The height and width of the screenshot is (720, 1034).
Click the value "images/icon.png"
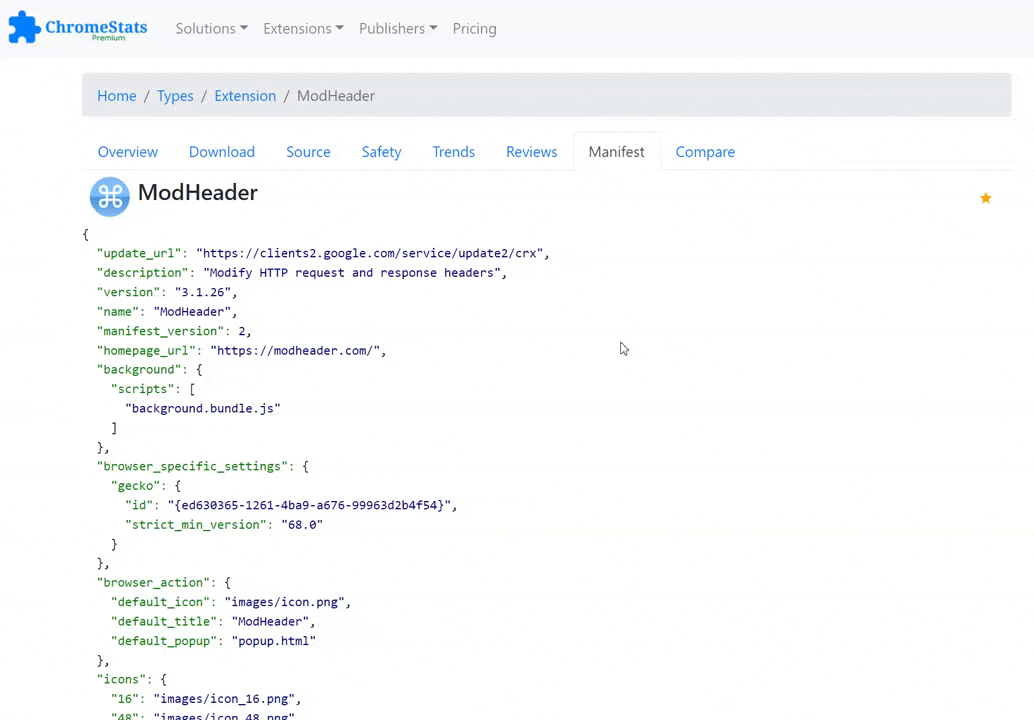coord(284,603)
